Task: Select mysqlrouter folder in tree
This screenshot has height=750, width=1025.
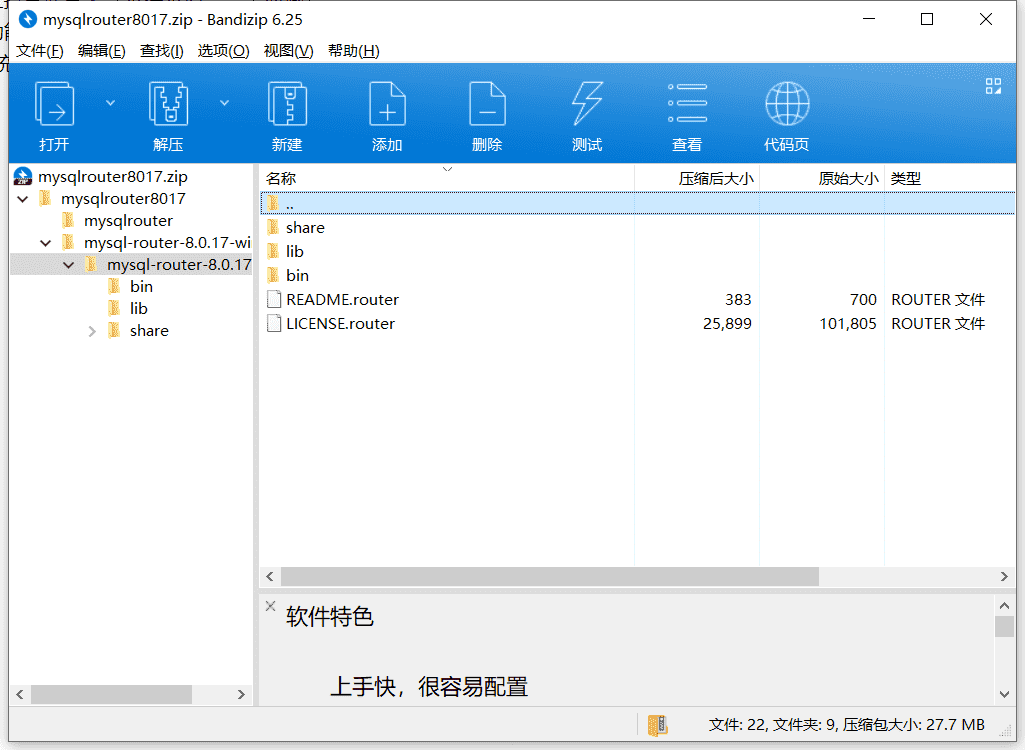Action: point(128,221)
